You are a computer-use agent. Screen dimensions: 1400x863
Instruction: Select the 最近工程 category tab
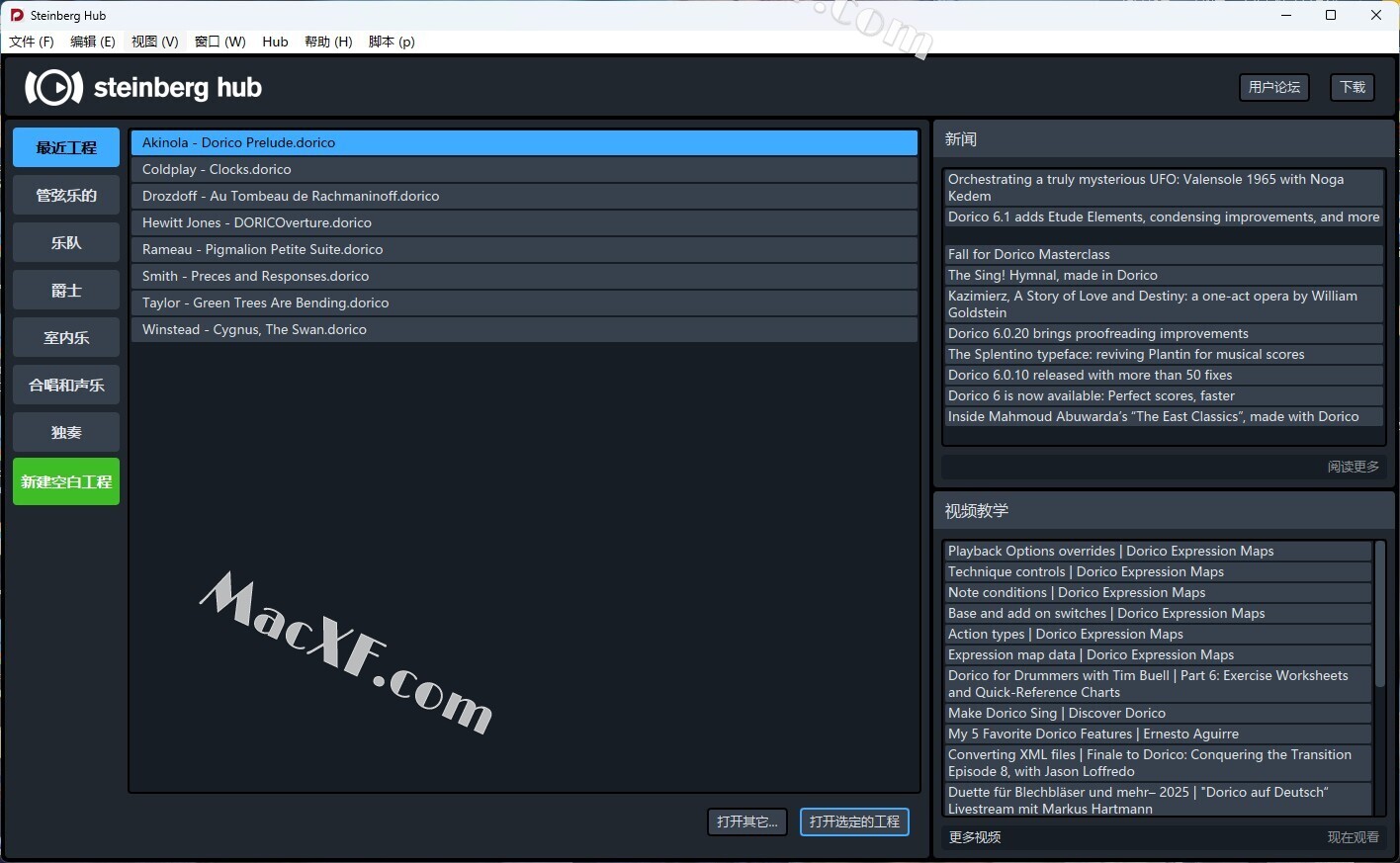point(66,147)
